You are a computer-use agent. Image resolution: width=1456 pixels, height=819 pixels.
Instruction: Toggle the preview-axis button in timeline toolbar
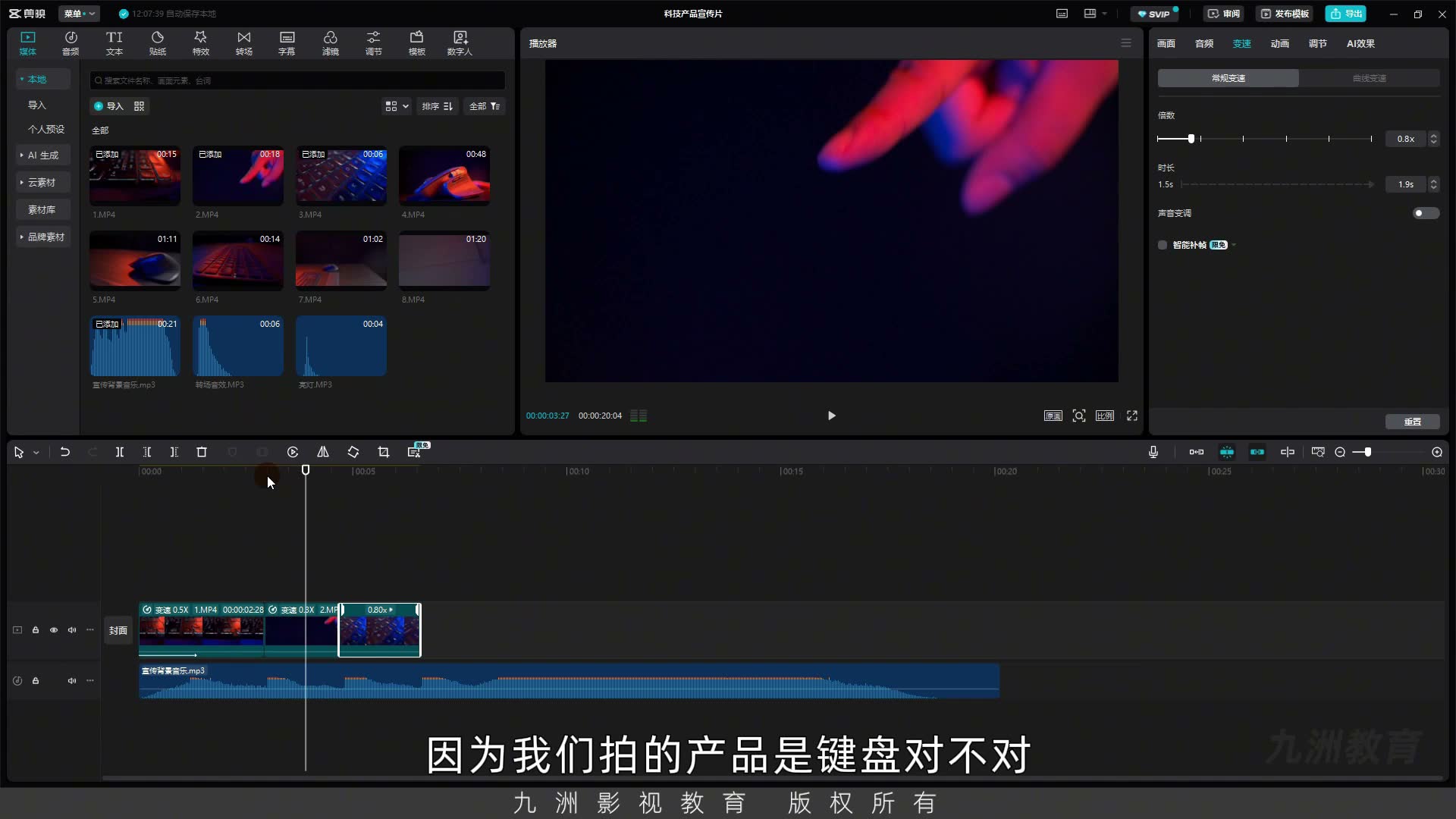click(x=1288, y=452)
